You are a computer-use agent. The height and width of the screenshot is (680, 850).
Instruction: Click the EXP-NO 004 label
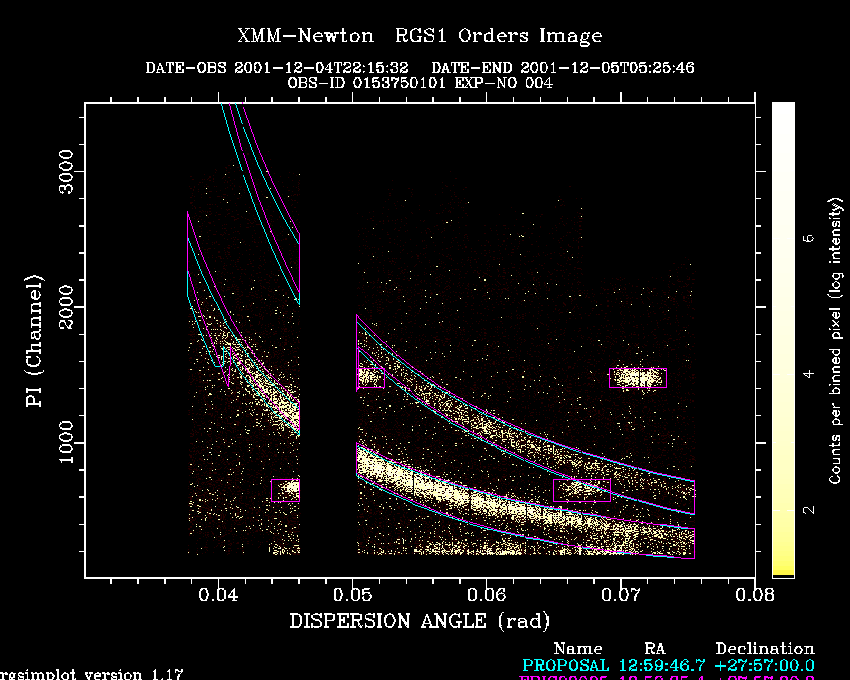[x=504, y=83]
